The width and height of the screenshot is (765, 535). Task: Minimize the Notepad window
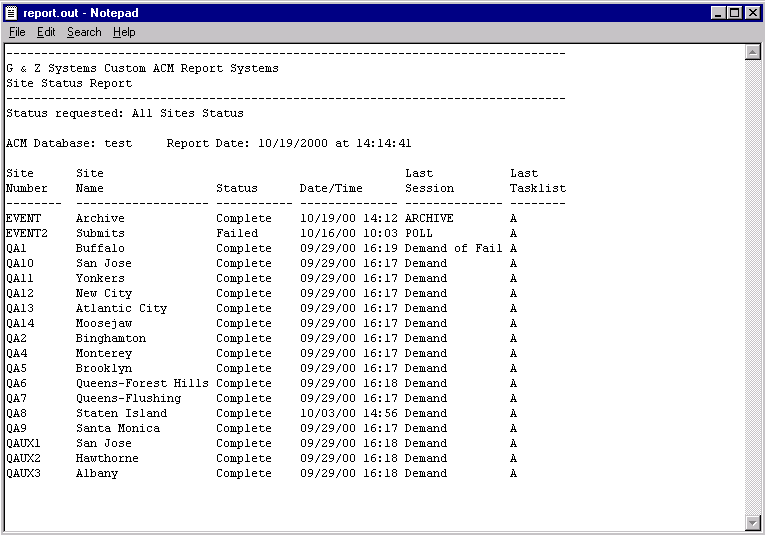(719, 12)
